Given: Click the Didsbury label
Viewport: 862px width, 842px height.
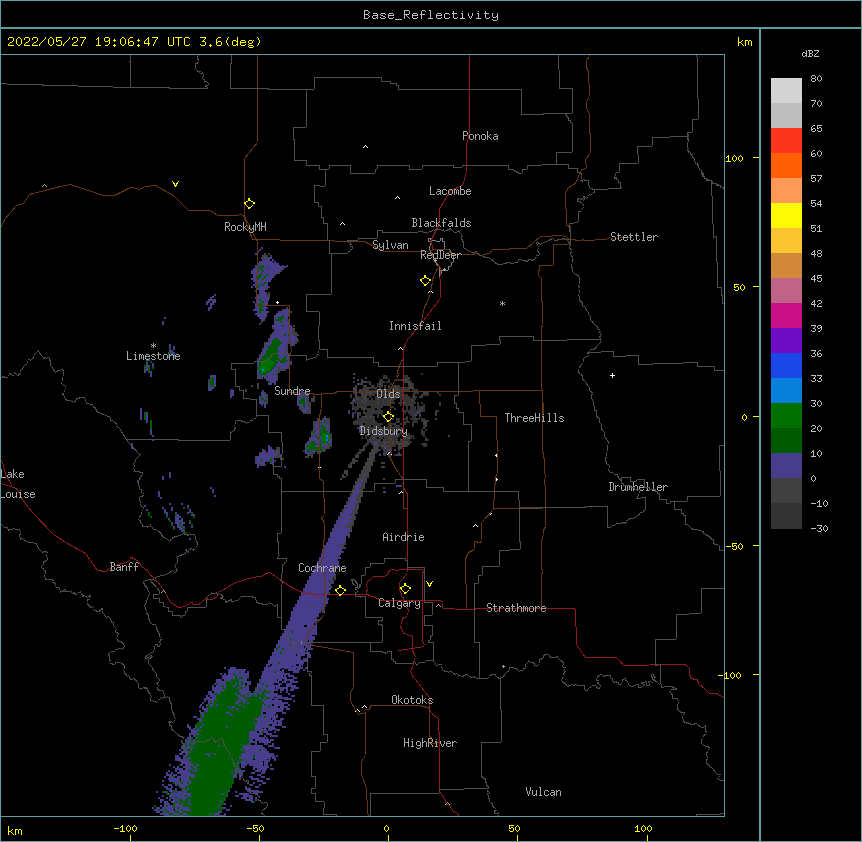Looking at the screenshot, I should click(x=383, y=431).
